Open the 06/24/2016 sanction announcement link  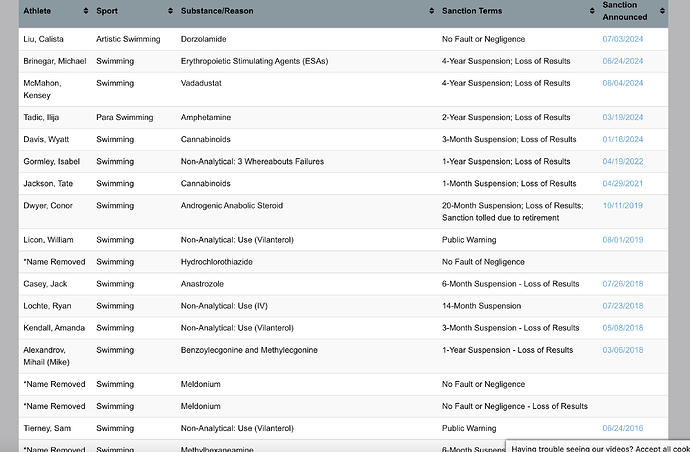tap(623, 428)
